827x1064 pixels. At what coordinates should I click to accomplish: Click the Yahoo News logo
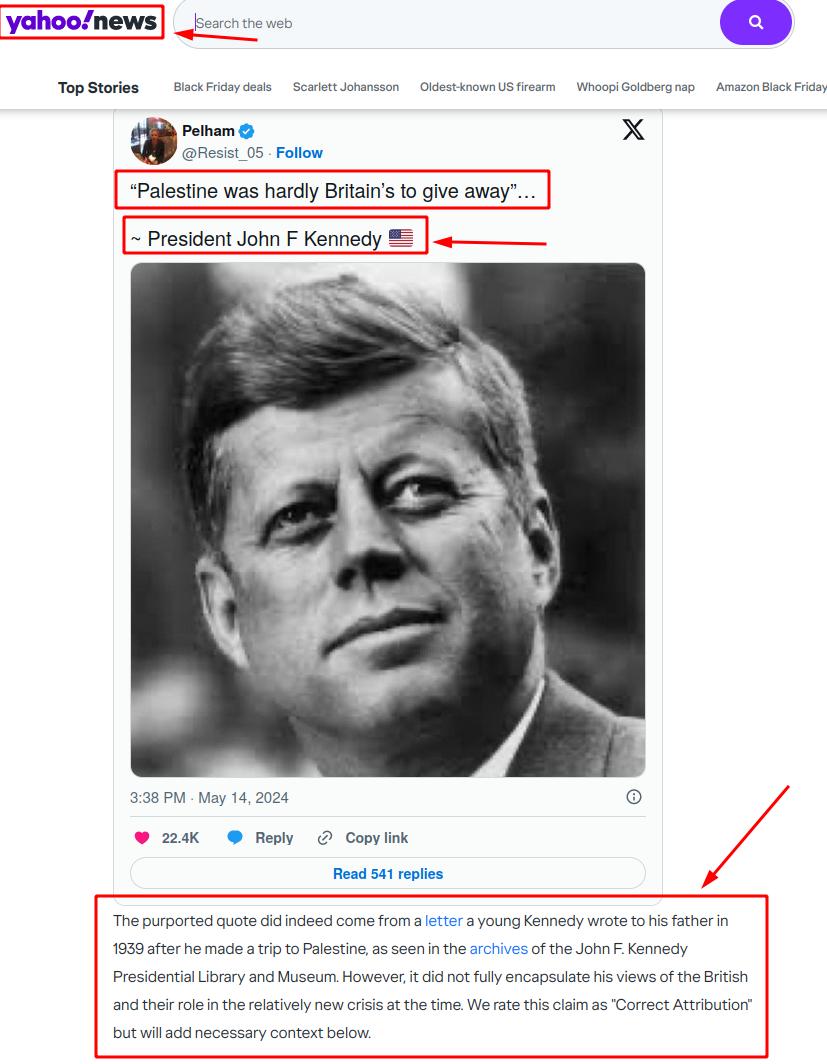point(83,22)
